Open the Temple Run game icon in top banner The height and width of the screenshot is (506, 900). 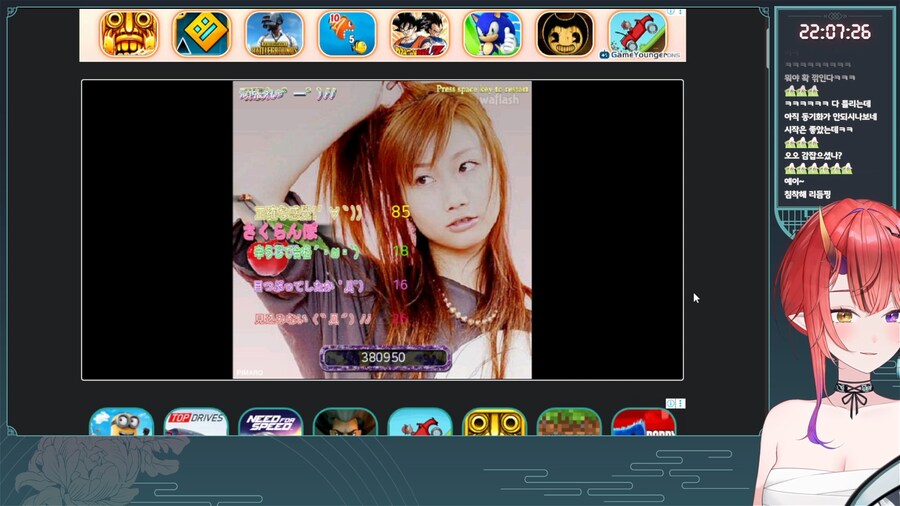129,34
